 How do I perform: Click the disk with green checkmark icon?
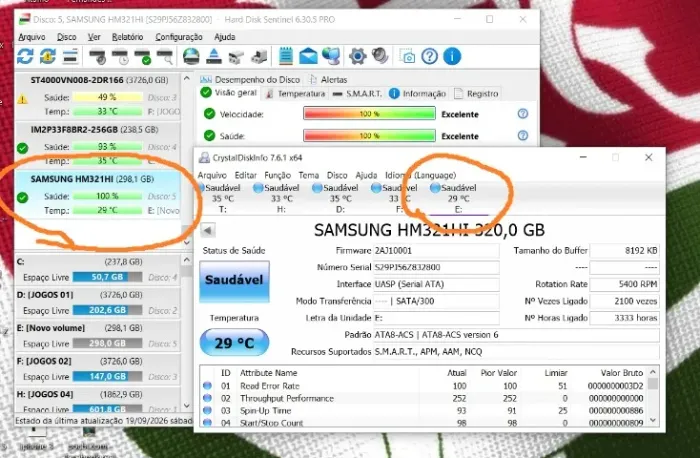point(143,57)
